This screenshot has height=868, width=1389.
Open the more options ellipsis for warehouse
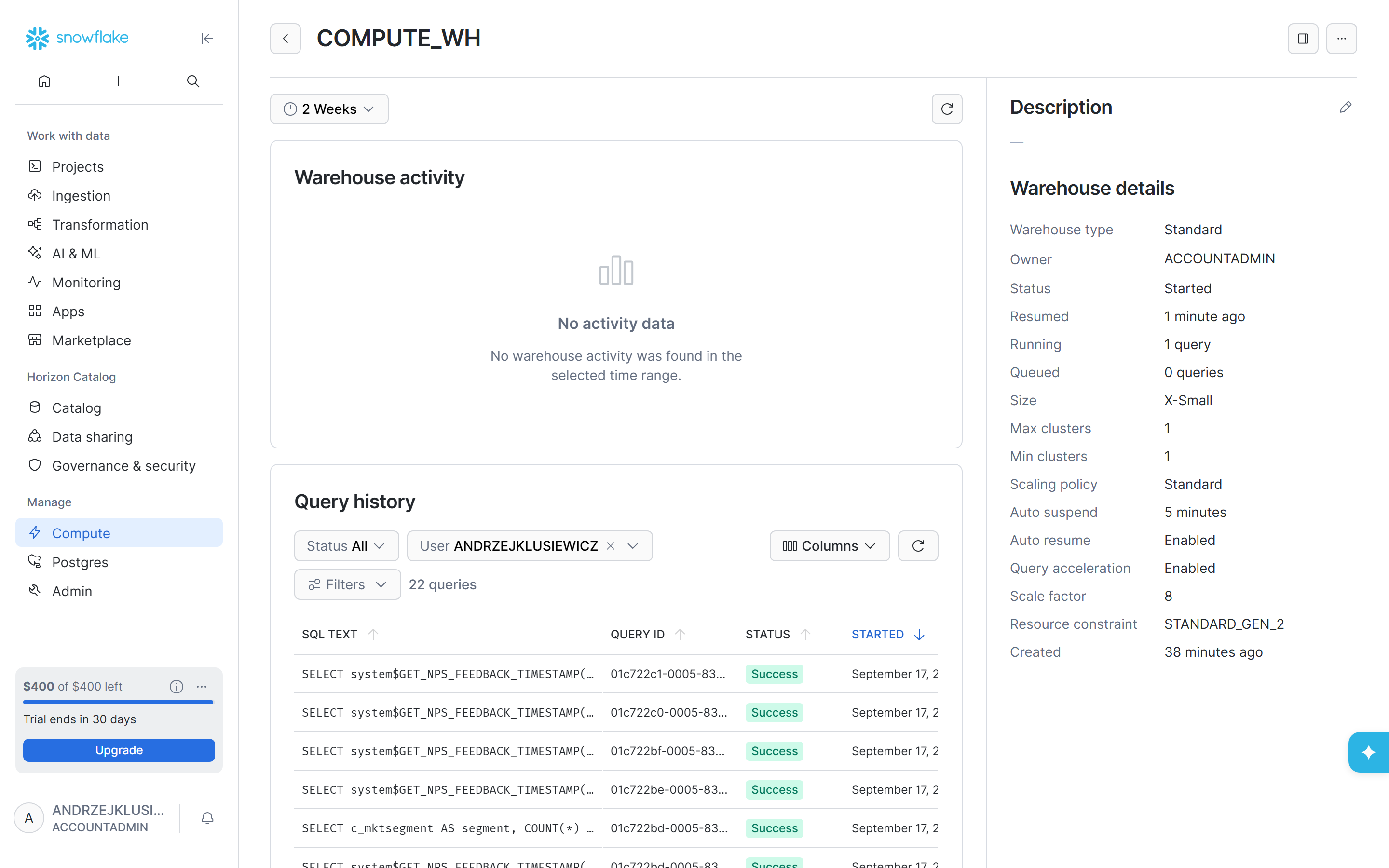[x=1341, y=39]
